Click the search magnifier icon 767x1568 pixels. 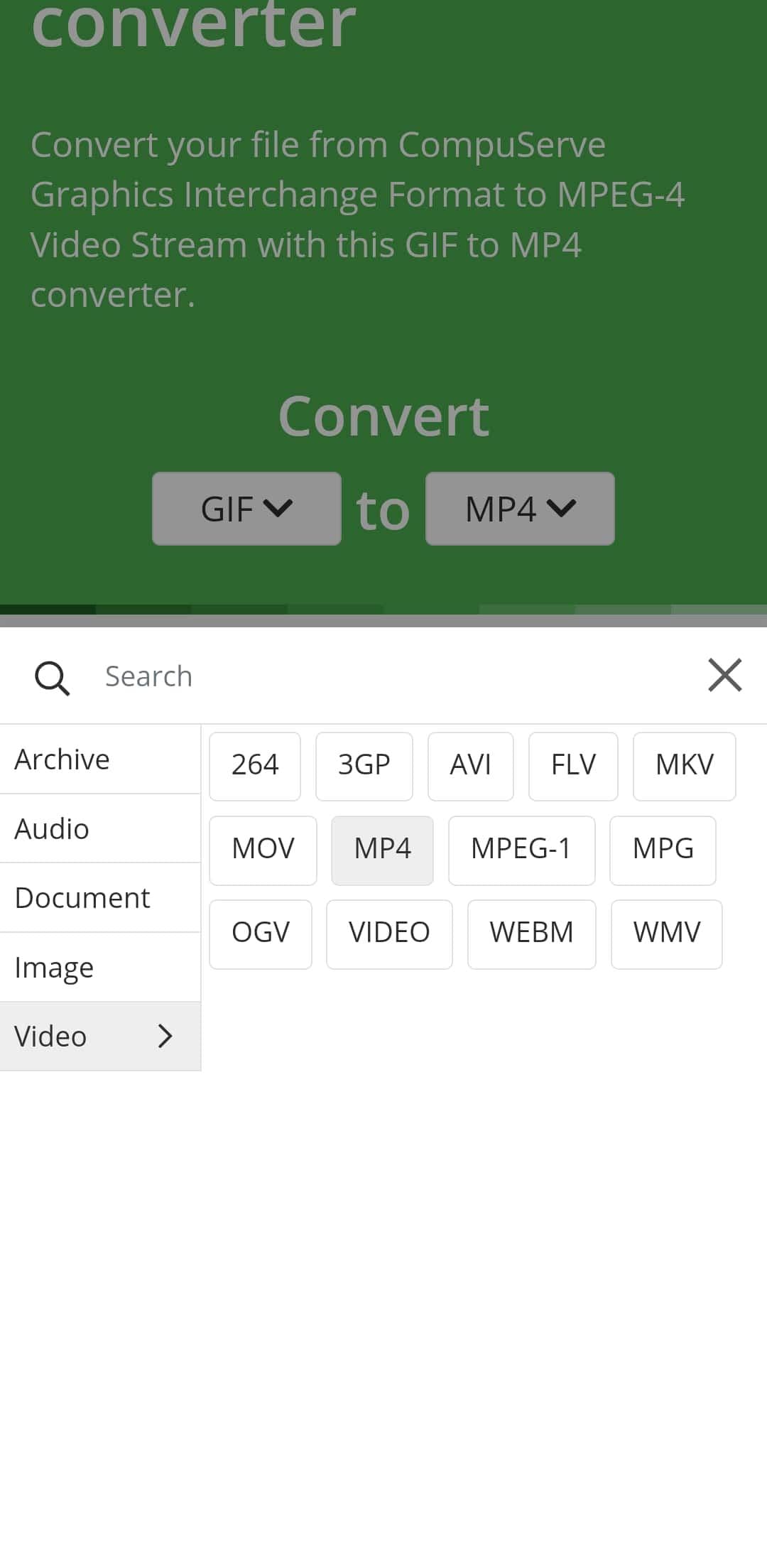click(x=52, y=677)
